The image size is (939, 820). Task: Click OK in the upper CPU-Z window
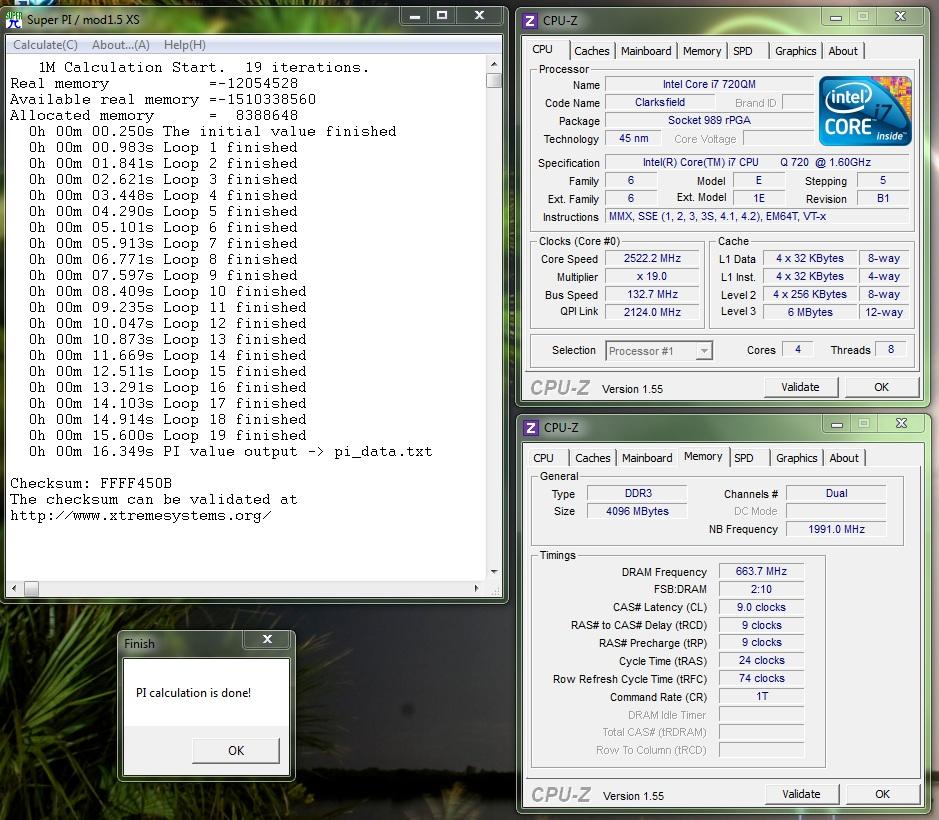coord(882,387)
